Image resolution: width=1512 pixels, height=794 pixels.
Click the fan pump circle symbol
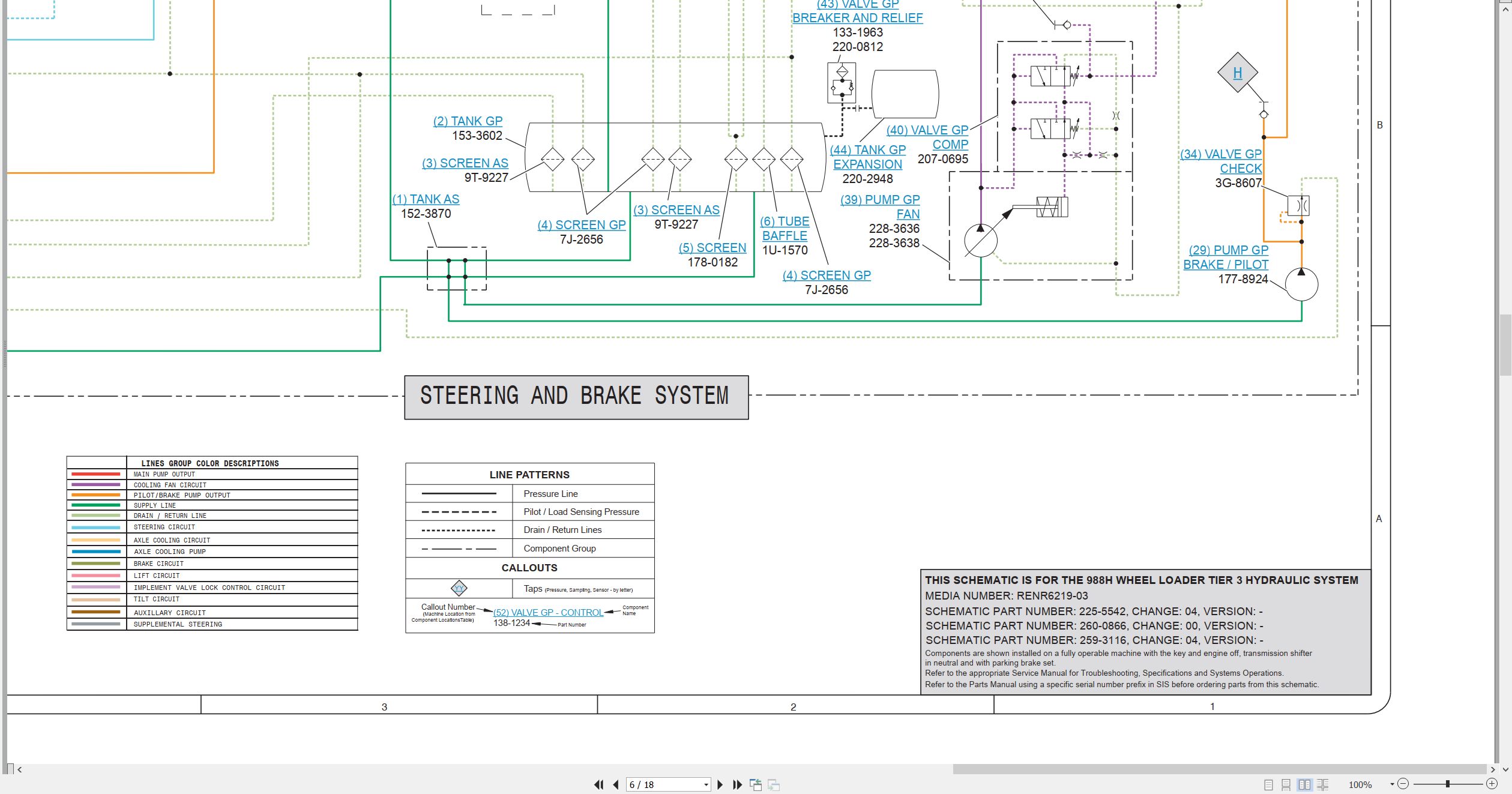(x=981, y=241)
